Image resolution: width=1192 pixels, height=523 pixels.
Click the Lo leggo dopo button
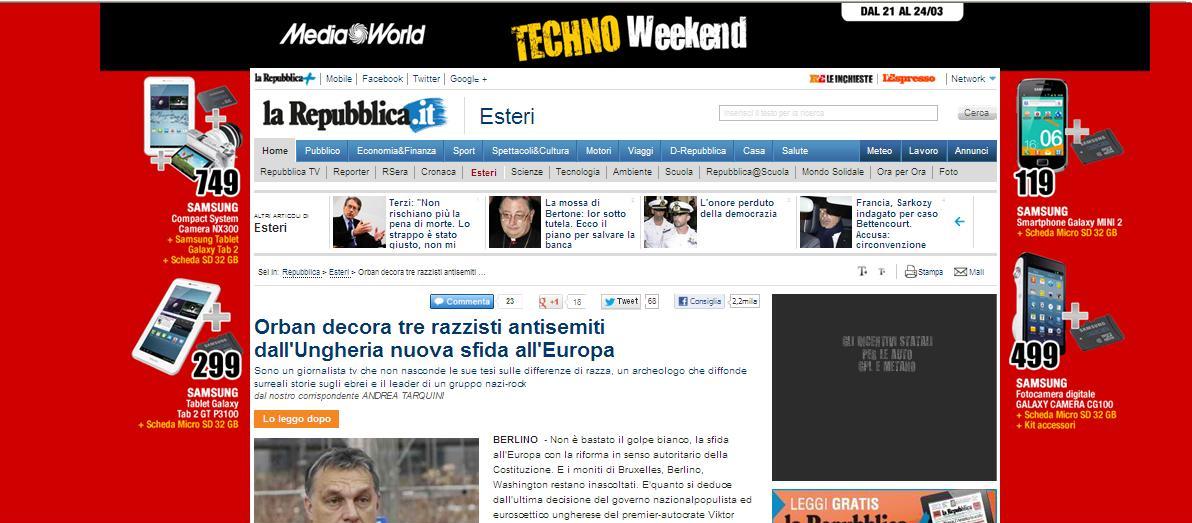[x=296, y=419]
